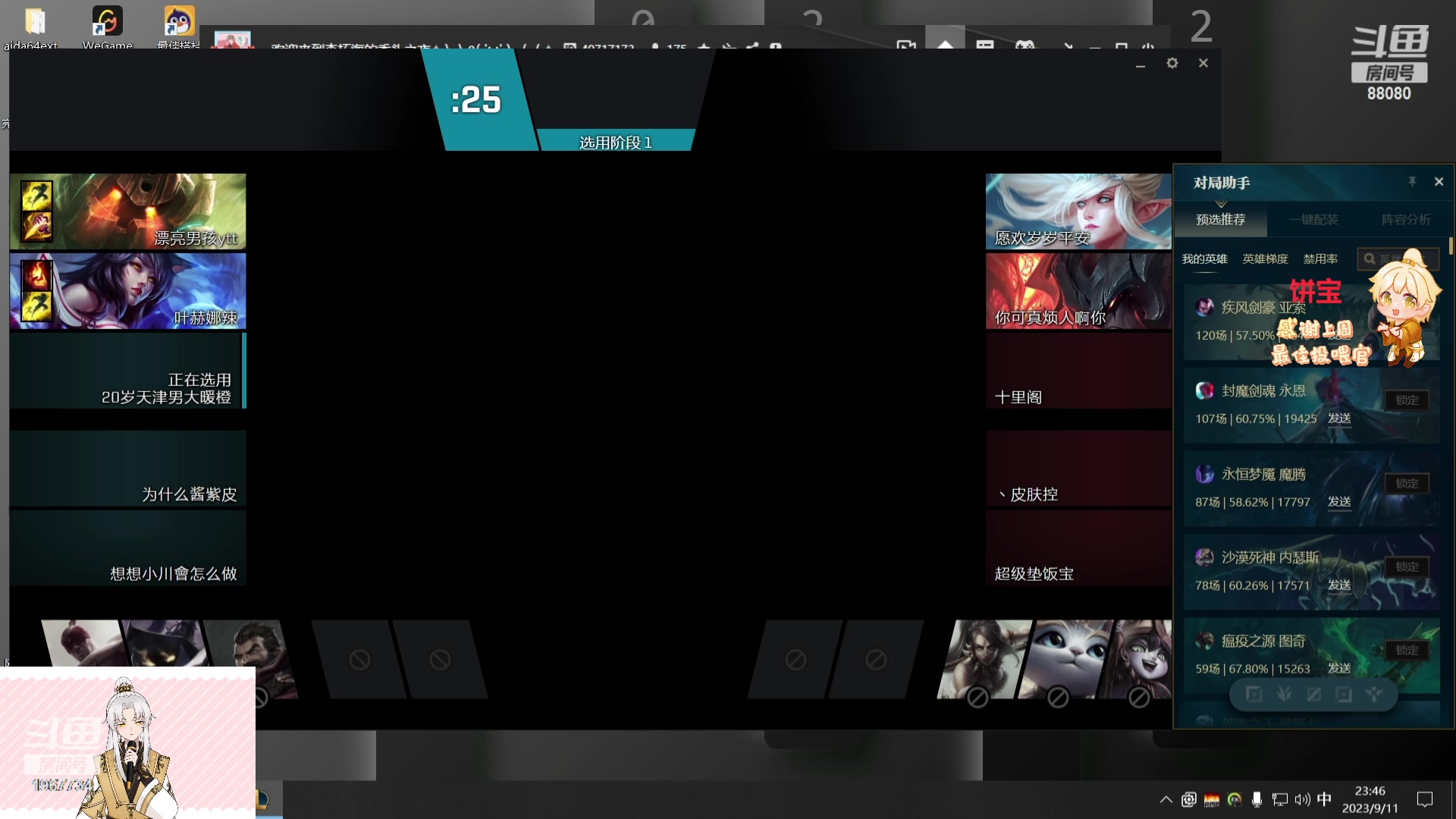Click the champion search field in assistant
Image resolution: width=1456 pixels, height=819 pixels.
coord(1397,259)
